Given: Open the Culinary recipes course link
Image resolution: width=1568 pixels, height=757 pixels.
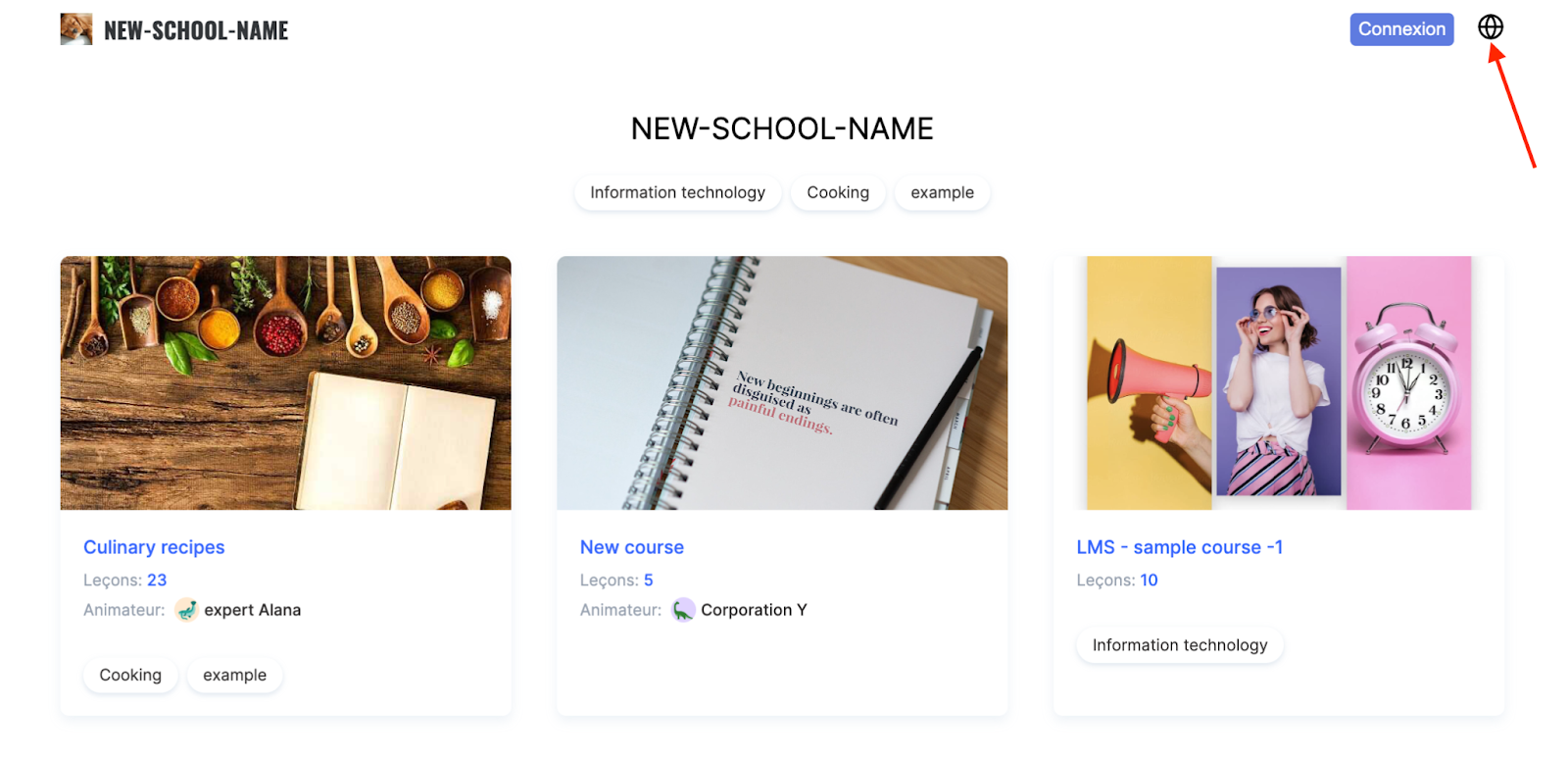Looking at the screenshot, I should click(154, 547).
